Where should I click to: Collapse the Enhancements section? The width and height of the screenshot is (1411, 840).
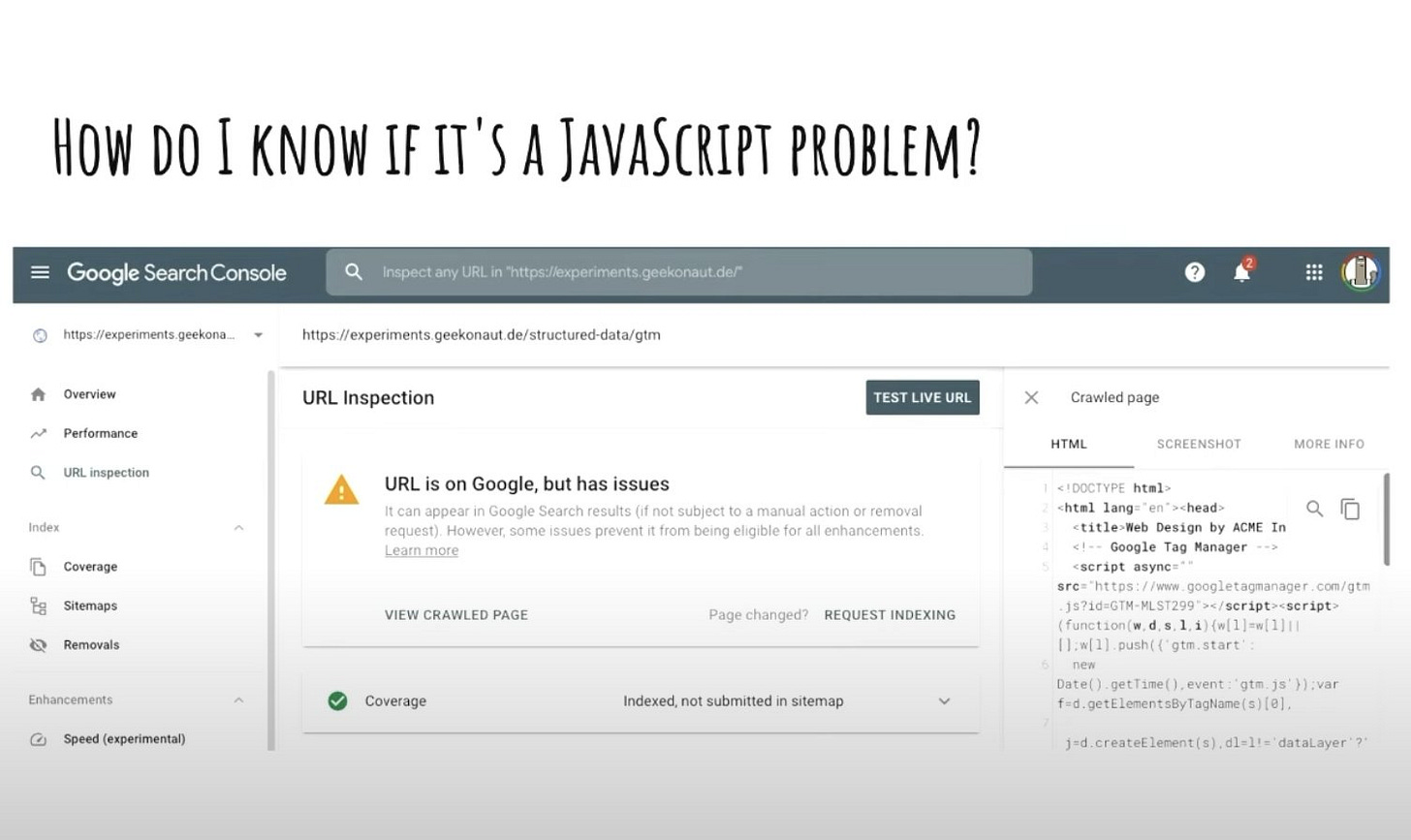pyautogui.click(x=238, y=700)
